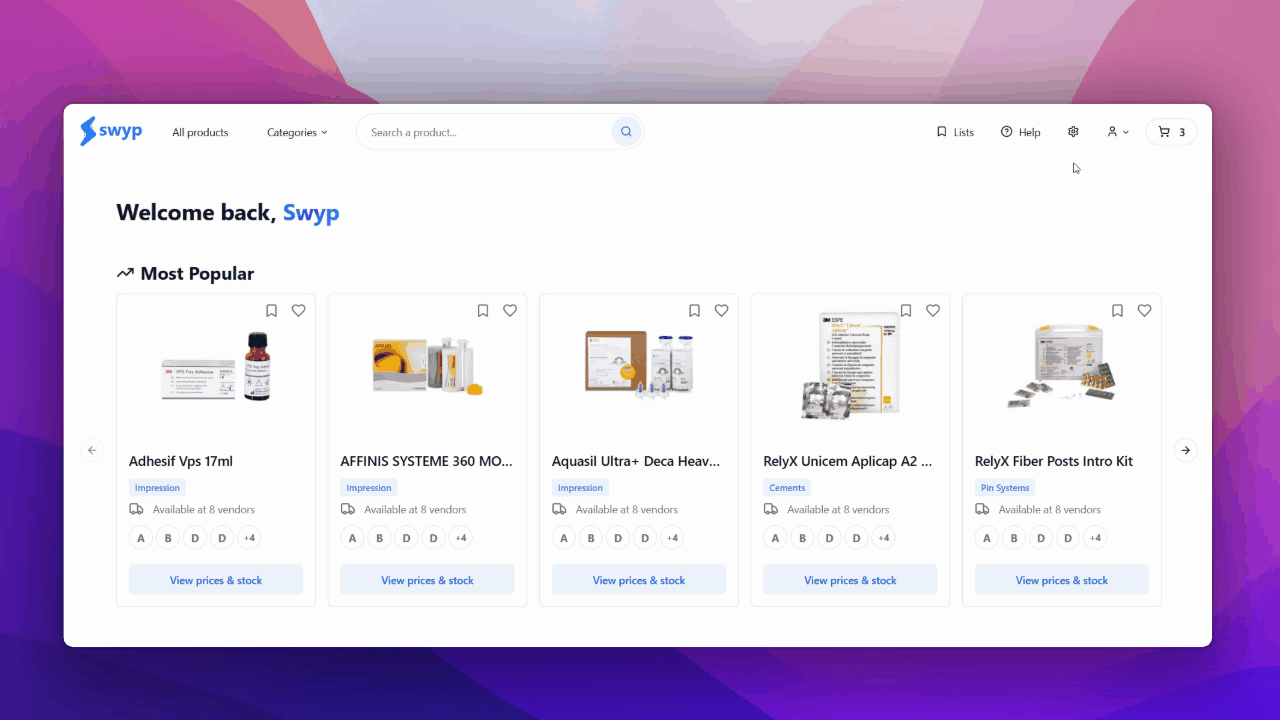Expand +4 vendors on Aquasil card
Viewport: 1280px width, 720px height.
672,538
